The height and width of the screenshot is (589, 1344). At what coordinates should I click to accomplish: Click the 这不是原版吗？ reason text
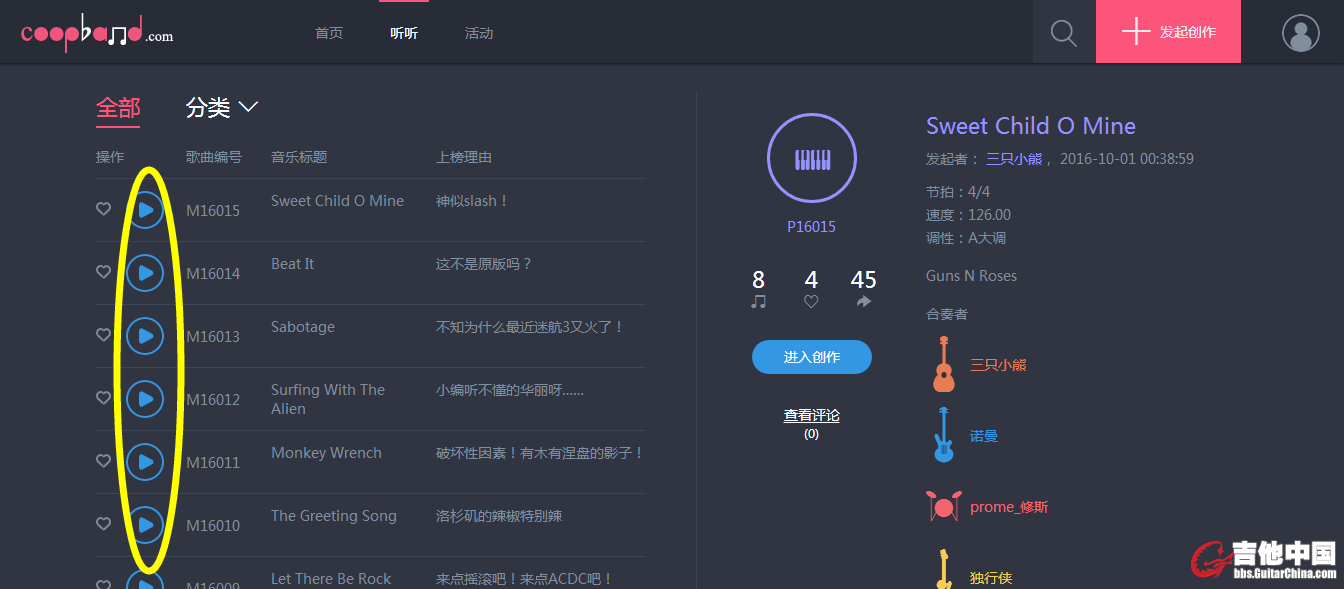[x=484, y=264]
